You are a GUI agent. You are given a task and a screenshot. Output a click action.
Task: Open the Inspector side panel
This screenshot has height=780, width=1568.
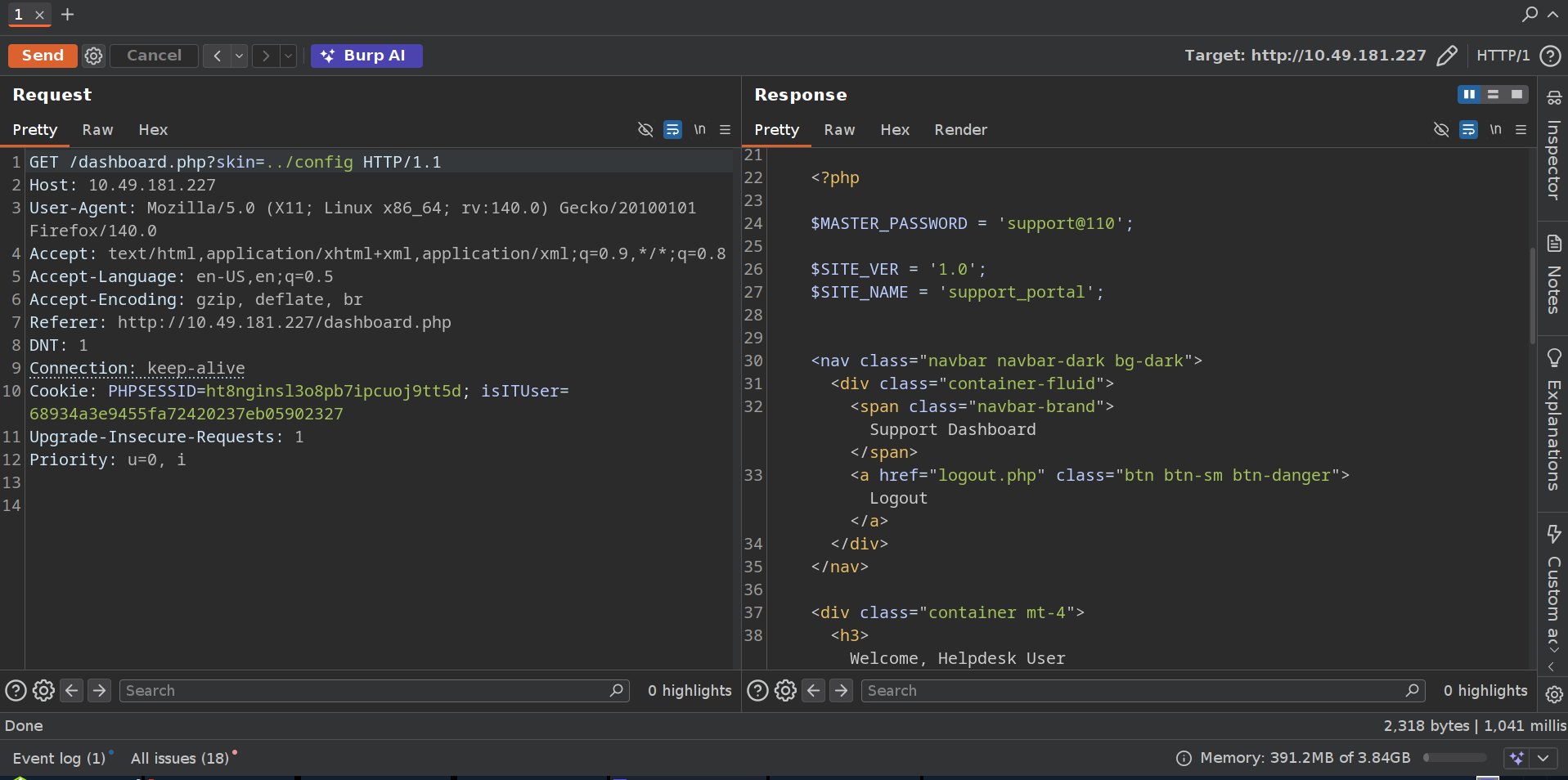[x=1553, y=148]
